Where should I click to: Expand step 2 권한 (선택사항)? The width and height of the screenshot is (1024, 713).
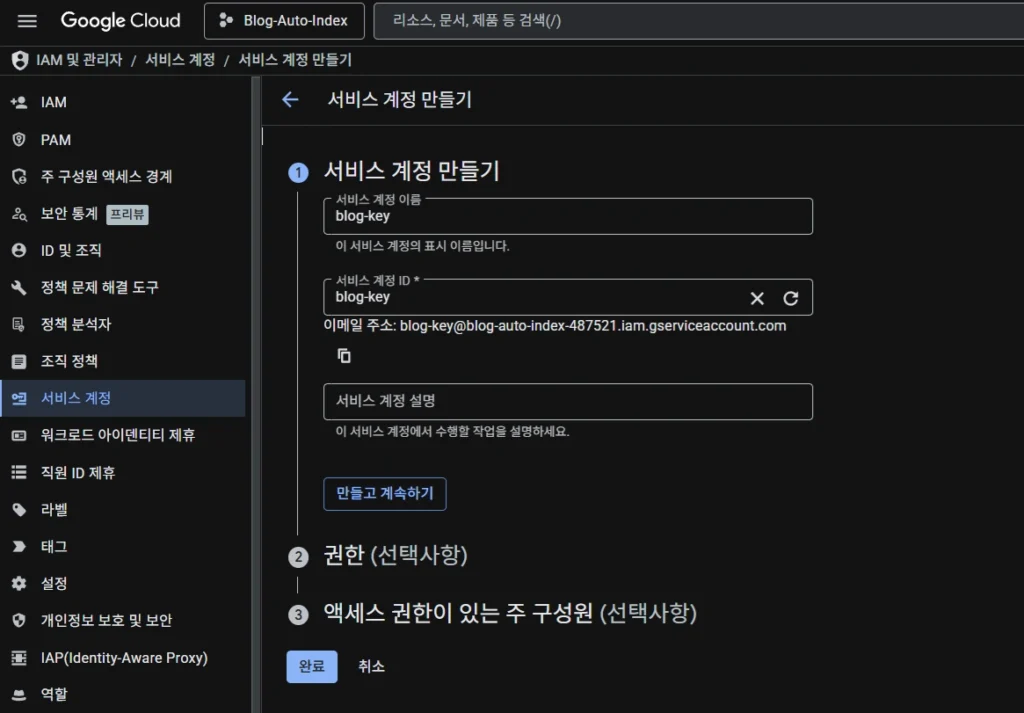395,556
